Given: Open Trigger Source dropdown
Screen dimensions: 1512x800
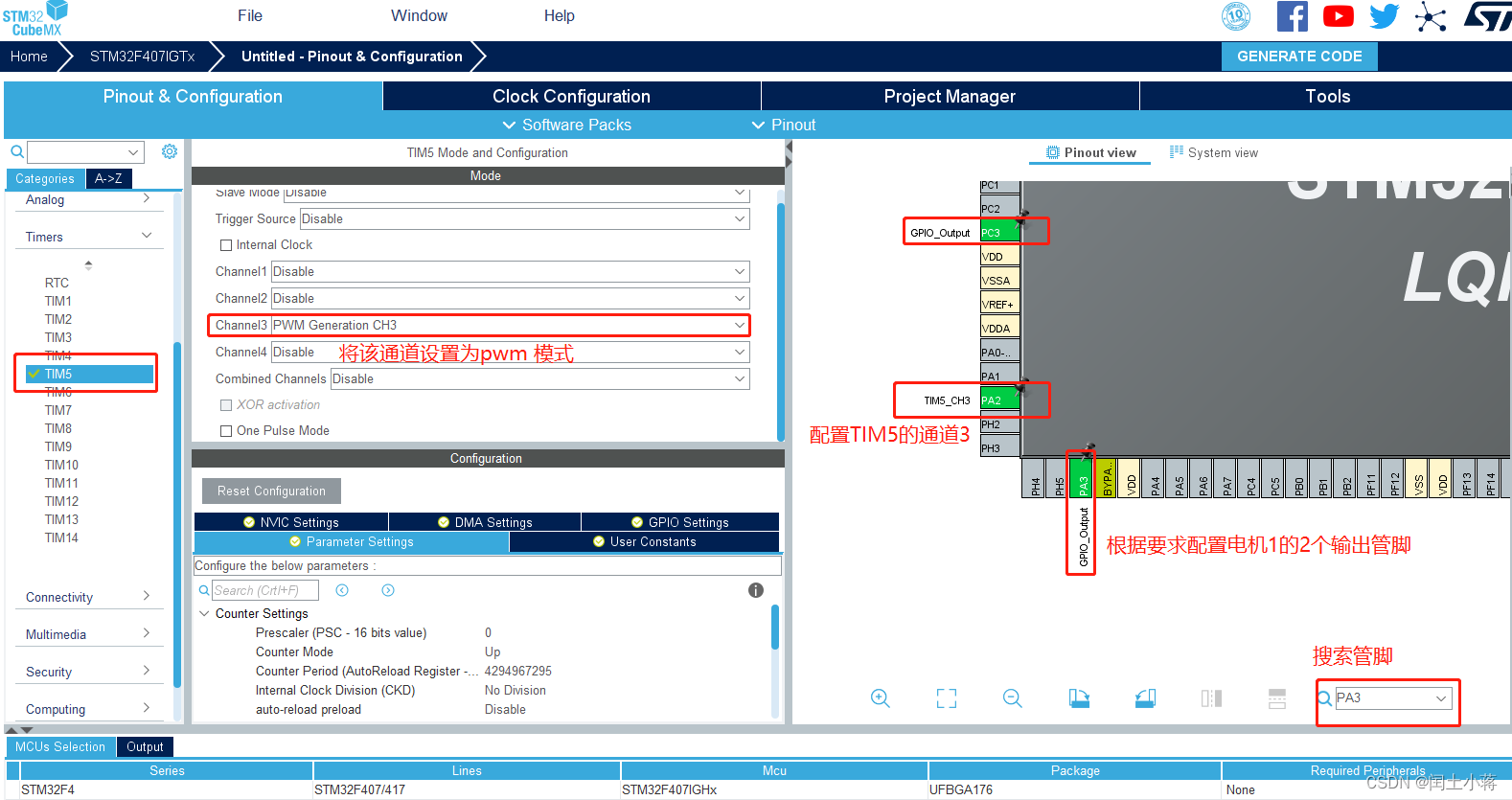Looking at the screenshot, I should (x=525, y=219).
